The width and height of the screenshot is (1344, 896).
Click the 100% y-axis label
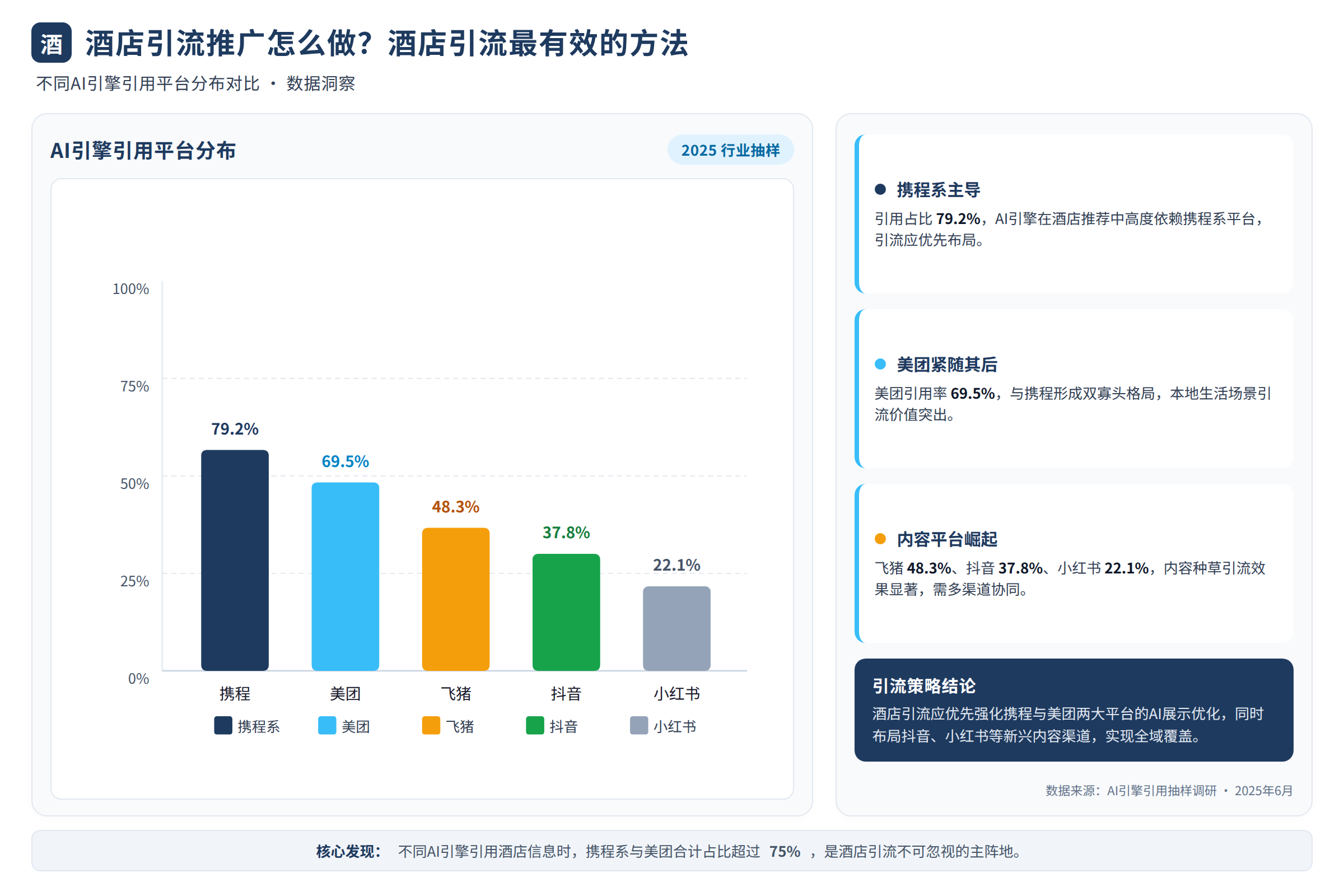[131, 289]
